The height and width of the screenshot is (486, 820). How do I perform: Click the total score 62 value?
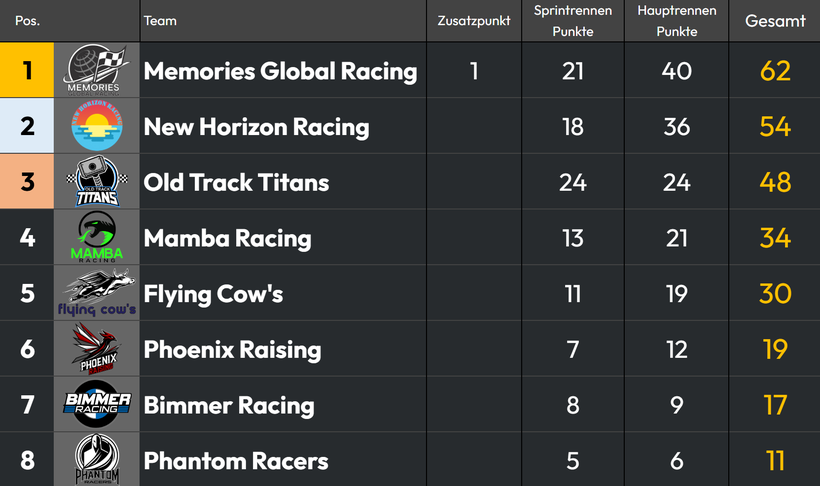coord(775,71)
